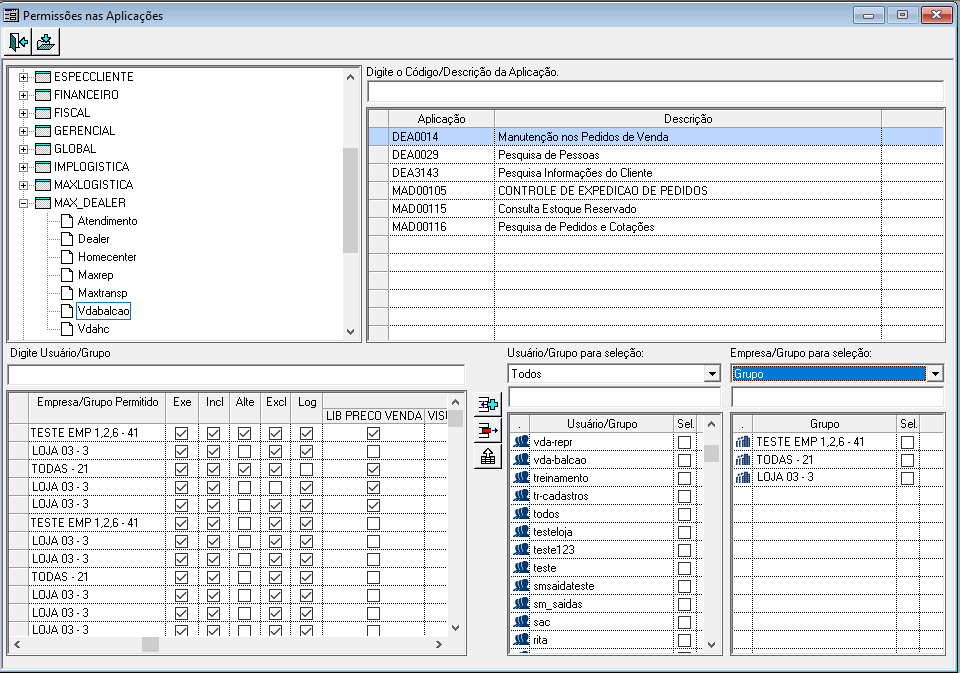This screenshot has height=673, width=960.
Task: Click the window close button
Action: click(x=936, y=15)
